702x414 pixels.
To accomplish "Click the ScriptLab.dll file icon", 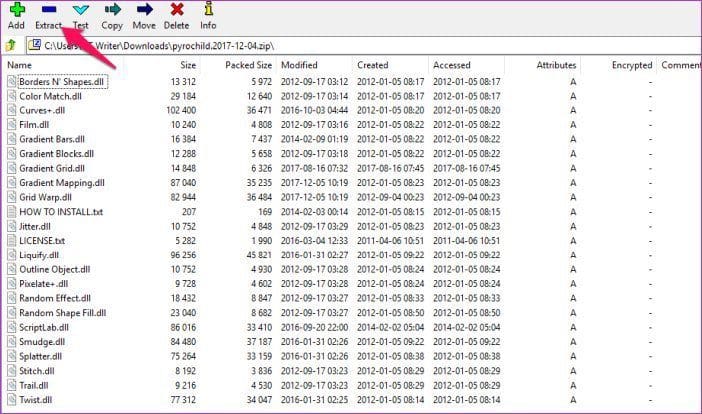I will (x=12, y=328).
